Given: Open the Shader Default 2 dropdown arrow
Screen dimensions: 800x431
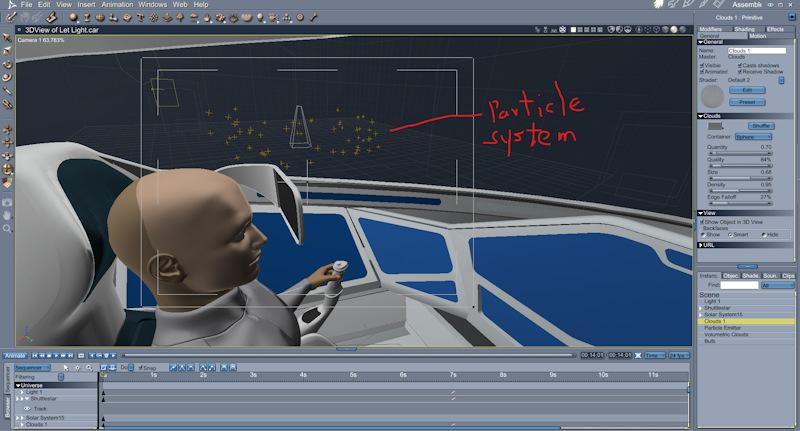Looking at the screenshot, I should [x=781, y=81].
